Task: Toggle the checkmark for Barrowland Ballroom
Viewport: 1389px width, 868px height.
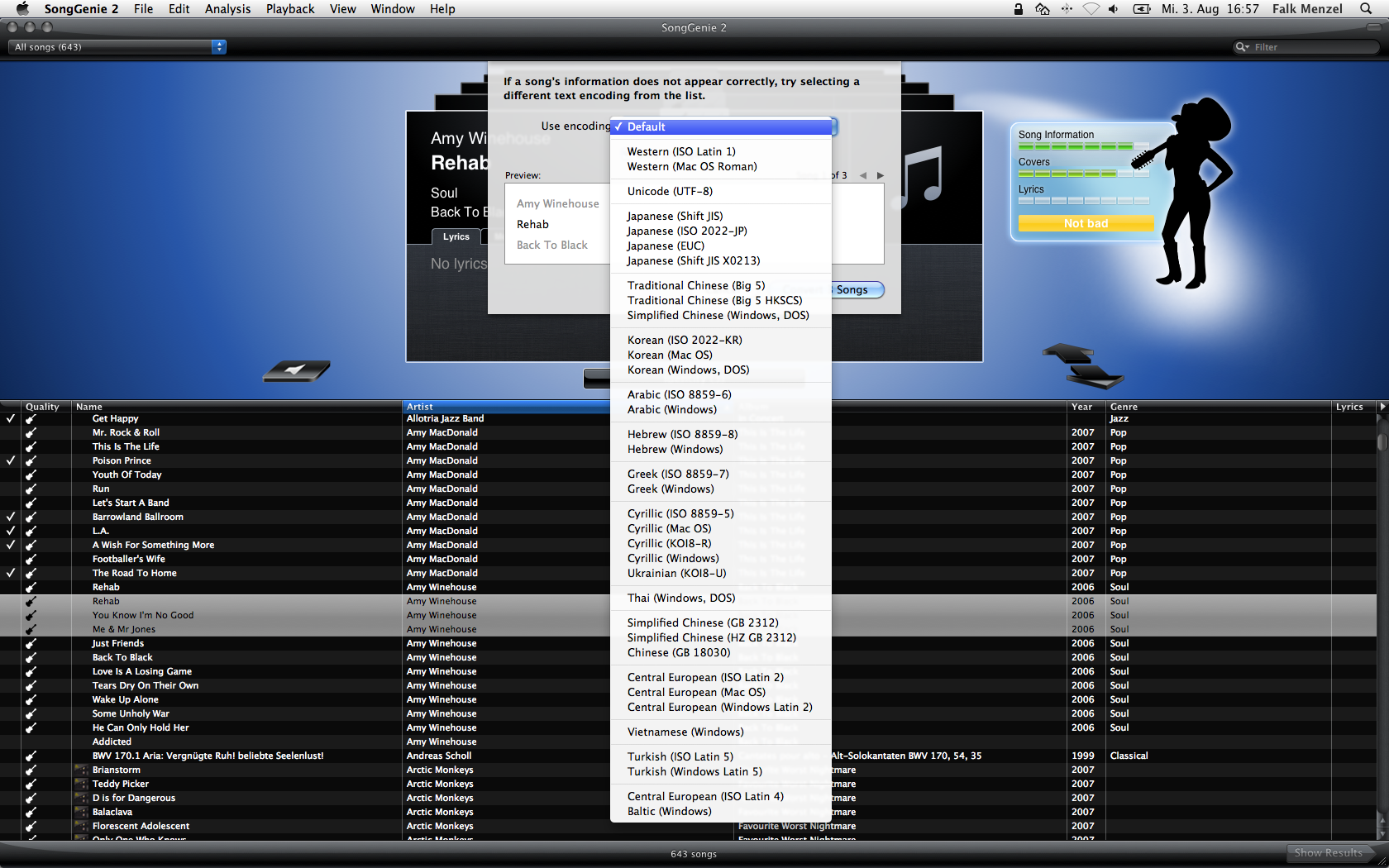Action: point(11,517)
